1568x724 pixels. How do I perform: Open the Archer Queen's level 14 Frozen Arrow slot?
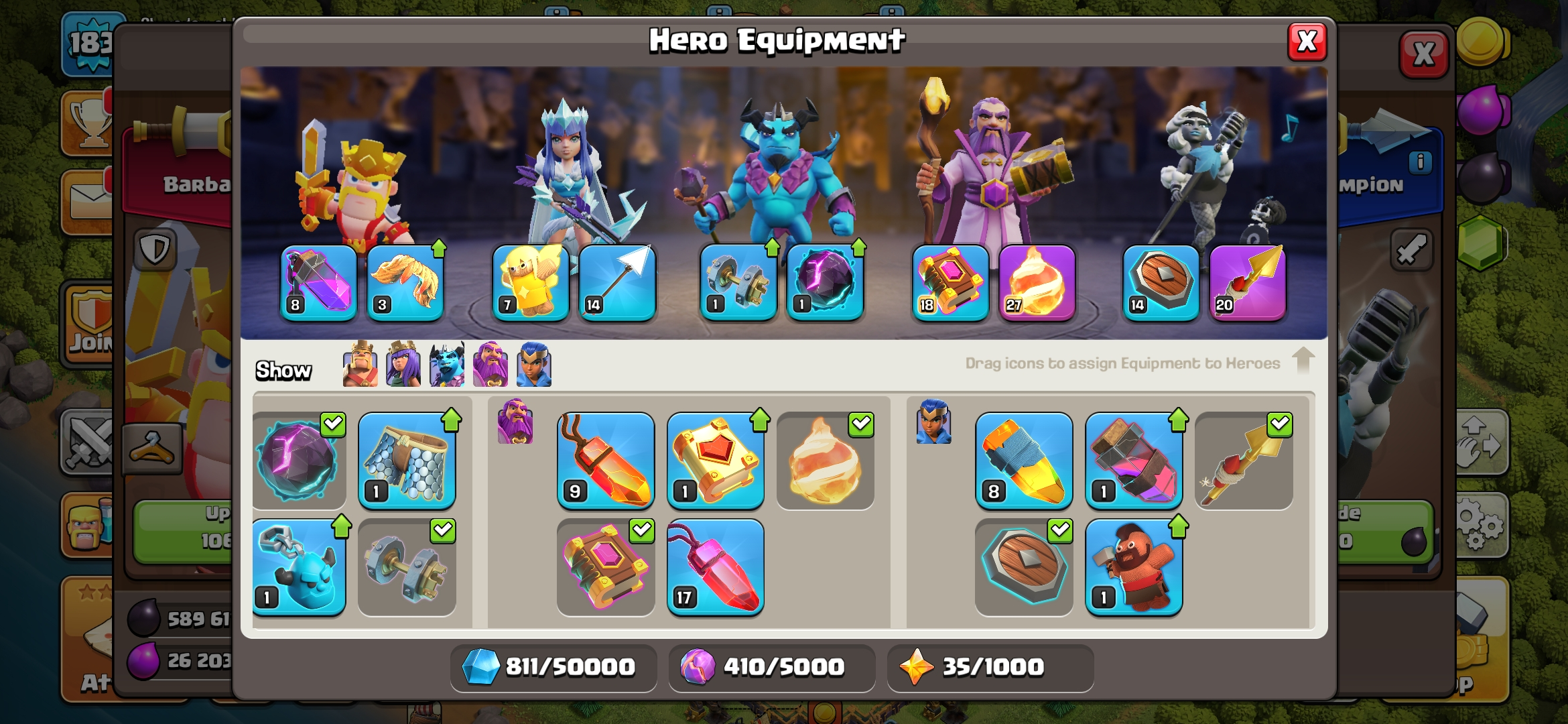click(617, 282)
